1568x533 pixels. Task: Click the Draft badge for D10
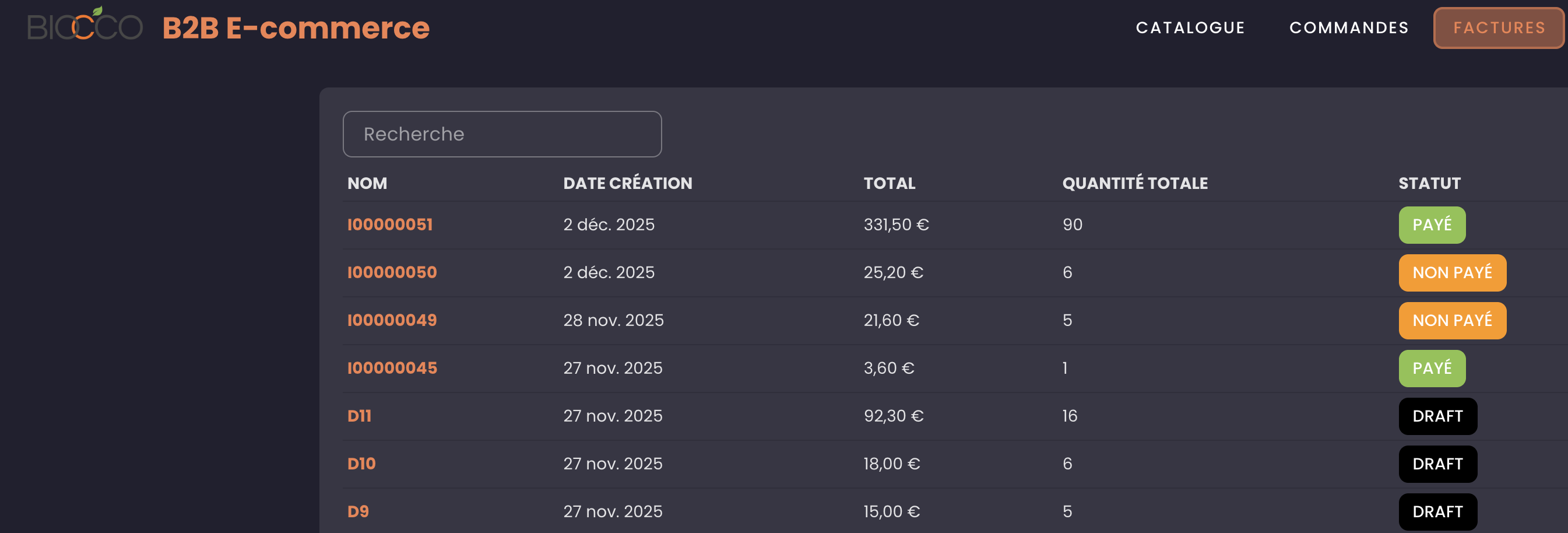[1437, 464]
